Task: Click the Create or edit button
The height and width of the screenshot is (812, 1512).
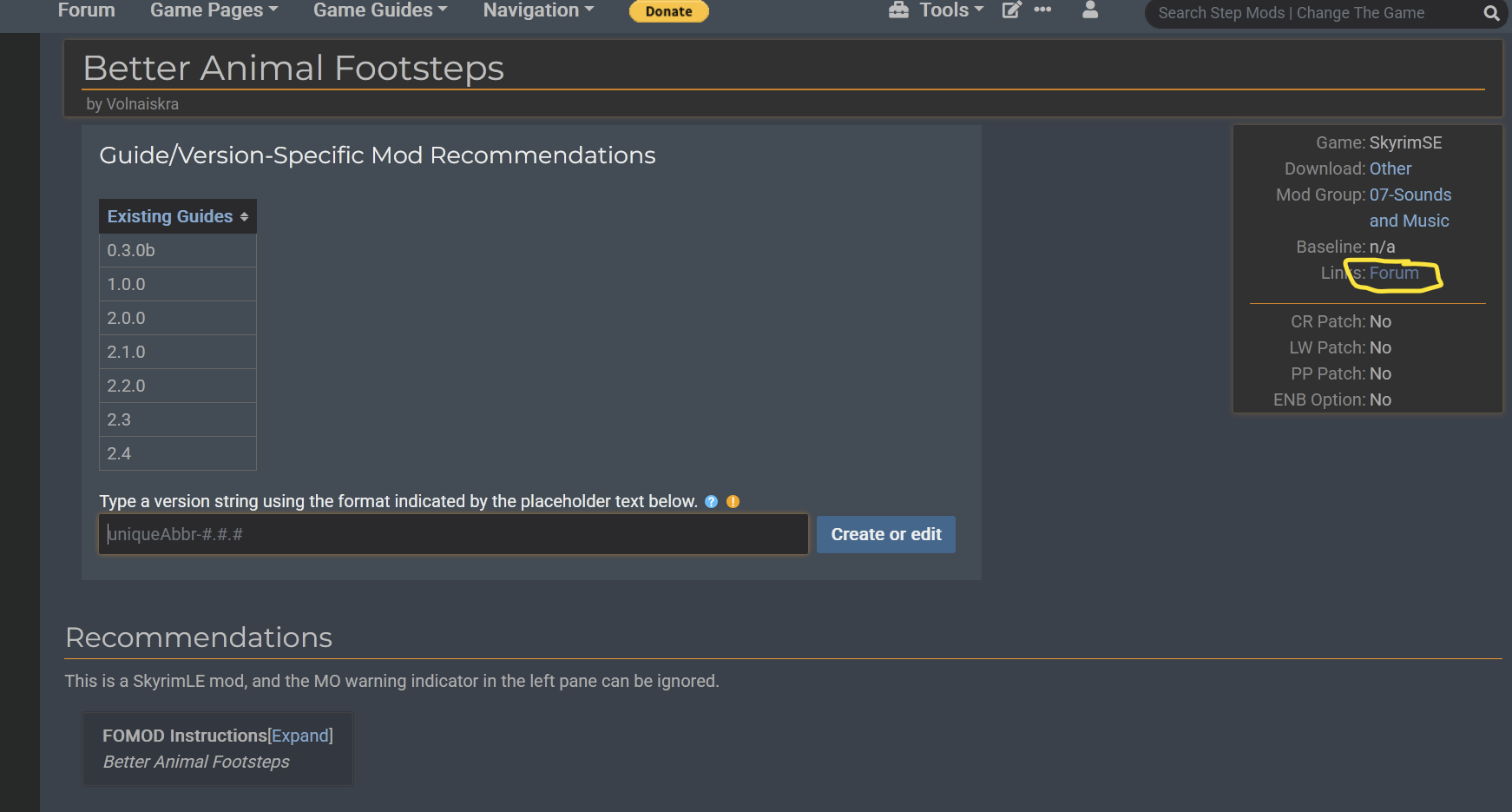Action: click(885, 535)
